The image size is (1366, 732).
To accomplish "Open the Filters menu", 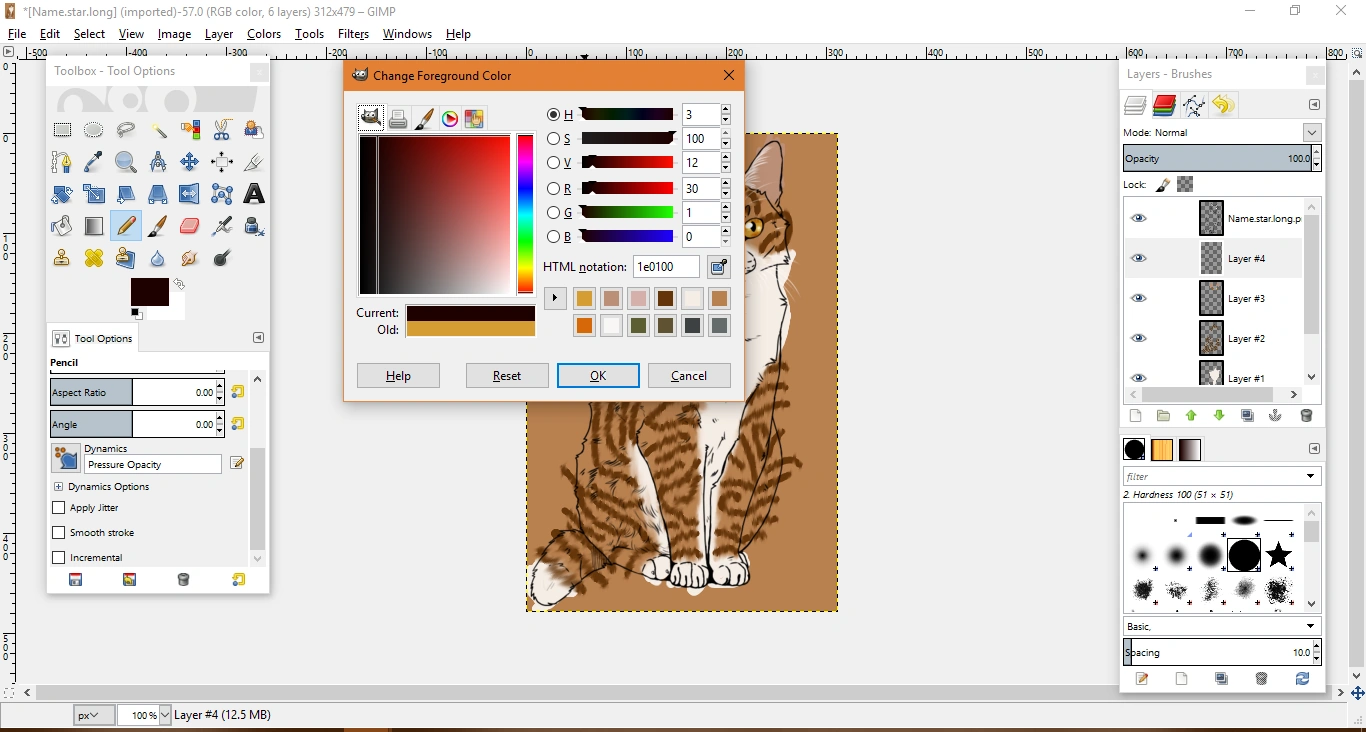I will tap(353, 33).
